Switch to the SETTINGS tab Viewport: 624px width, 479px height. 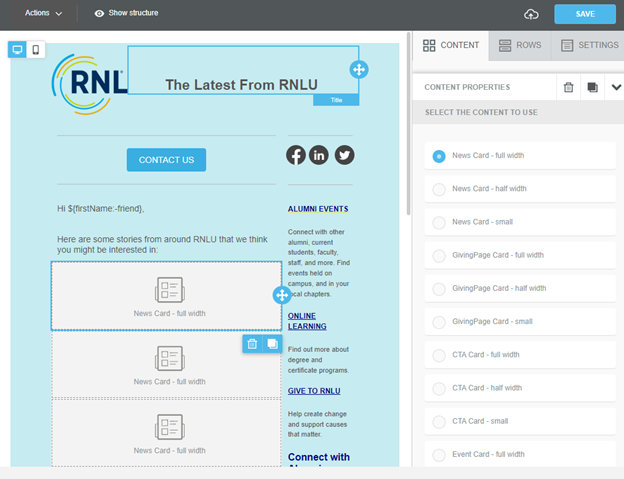pos(589,45)
